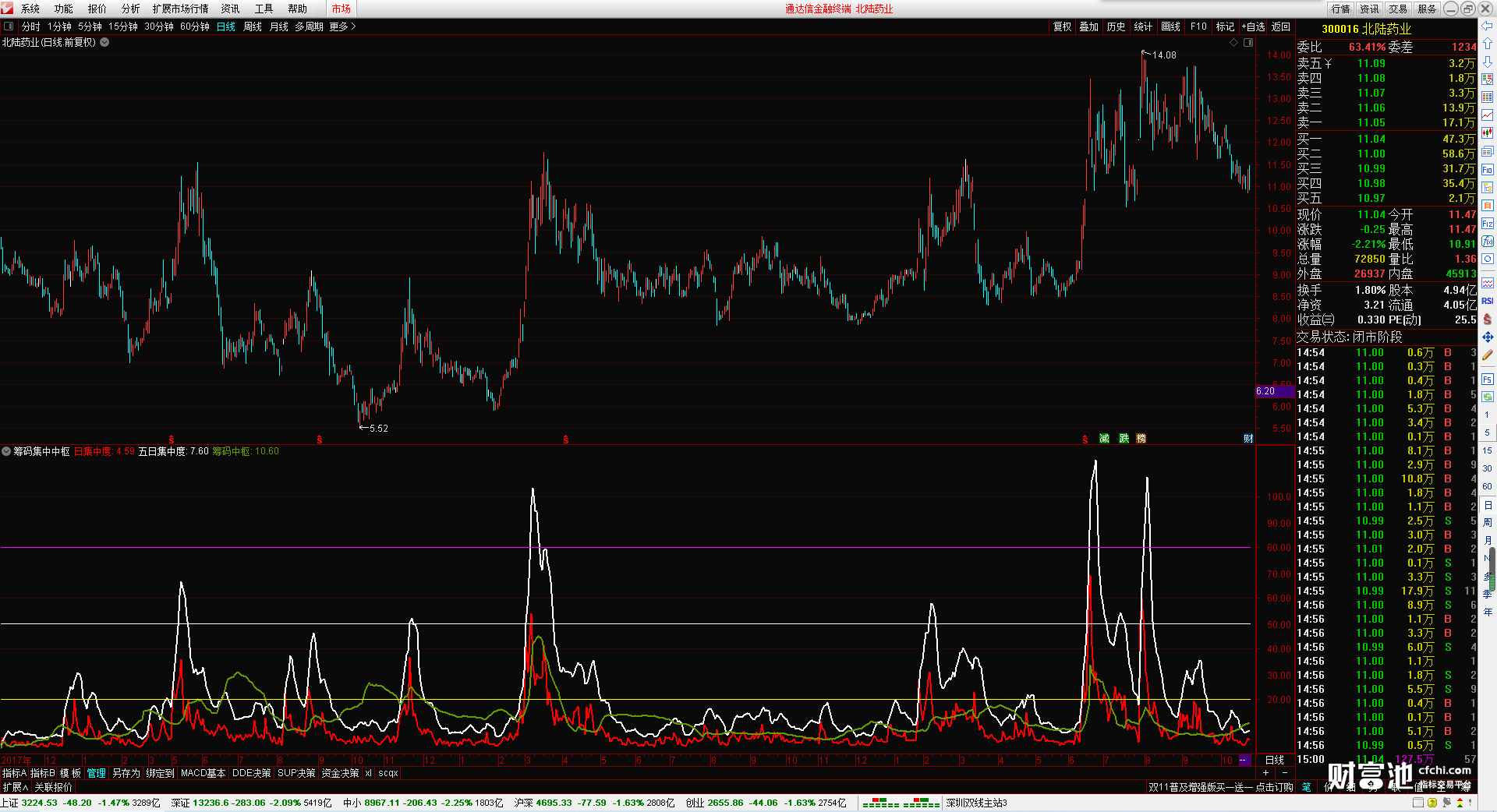The height and width of the screenshot is (812, 1497).
Task: Open the 筹码集中中枢 indicator dropdown
Action: tap(6, 451)
